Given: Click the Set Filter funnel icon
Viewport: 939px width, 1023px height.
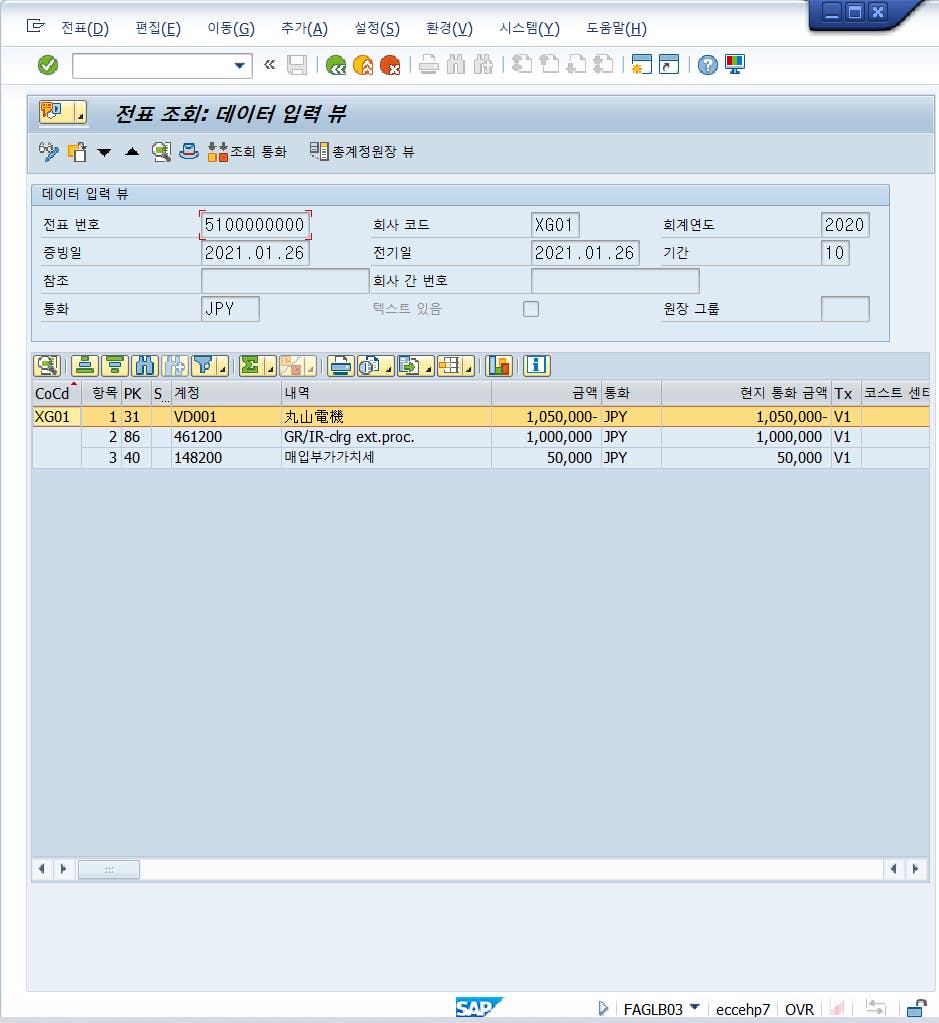Looking at the screenshot, I should [x=204, y=365].
